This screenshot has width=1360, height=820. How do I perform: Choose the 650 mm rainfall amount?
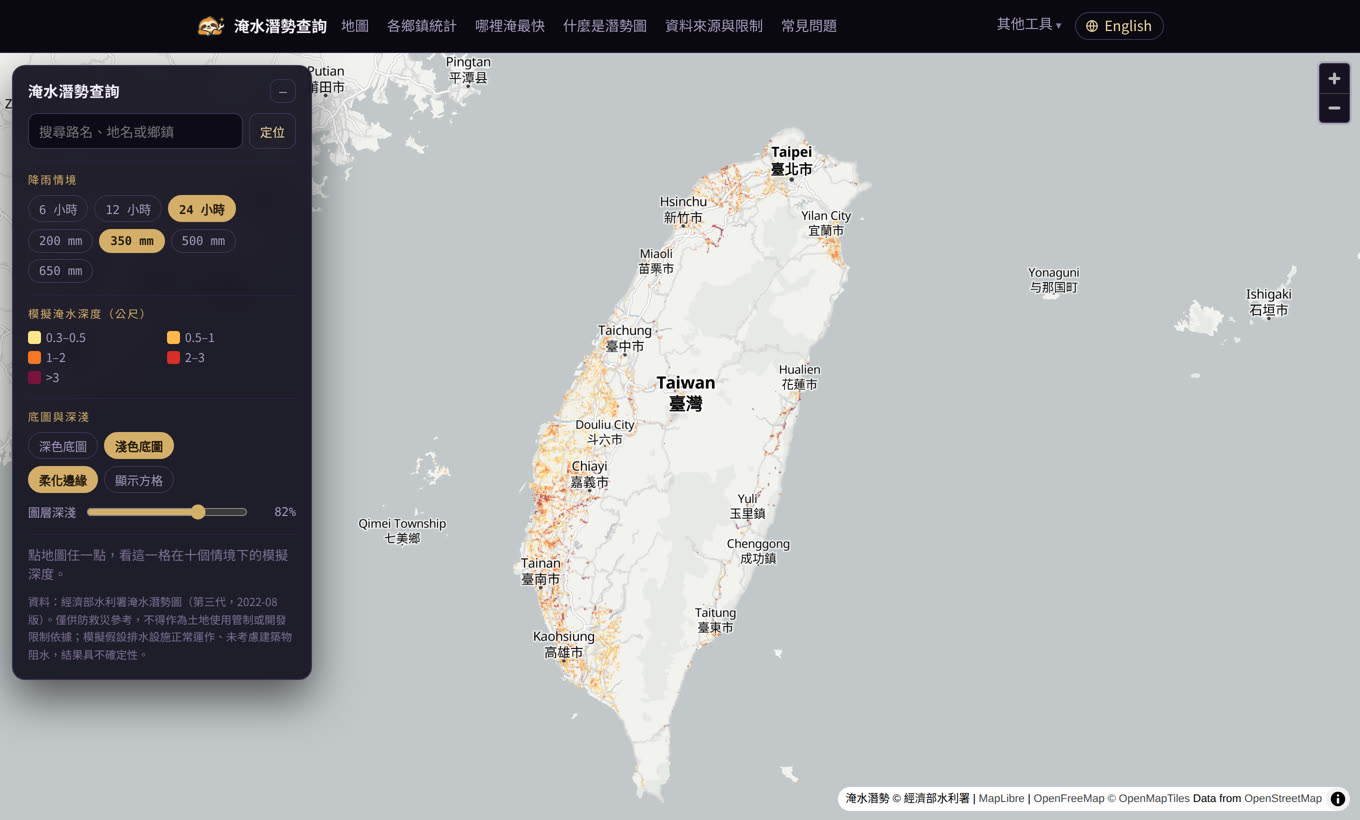(61, 271)
